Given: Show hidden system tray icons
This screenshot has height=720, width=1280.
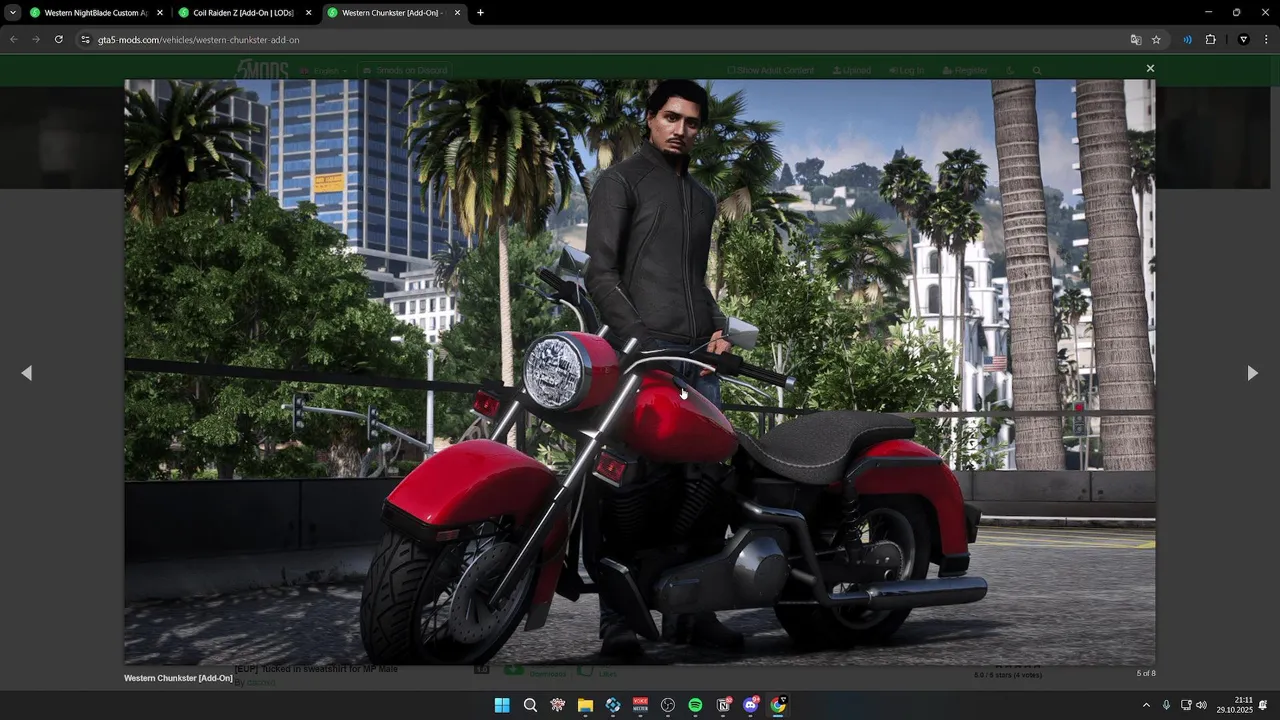Looking at the screenshot, I should [1146, 705].
